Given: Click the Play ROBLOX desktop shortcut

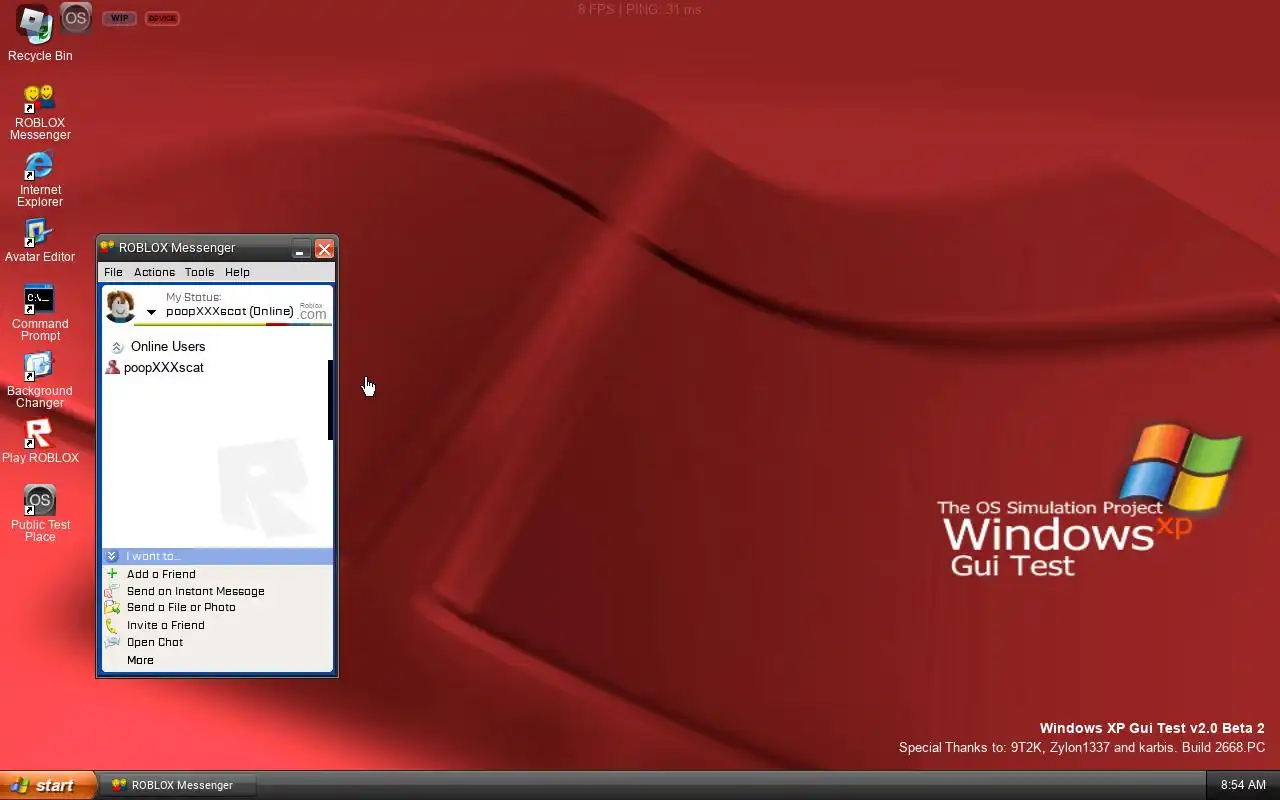Looking at the screenshot, I should [40, 441].
